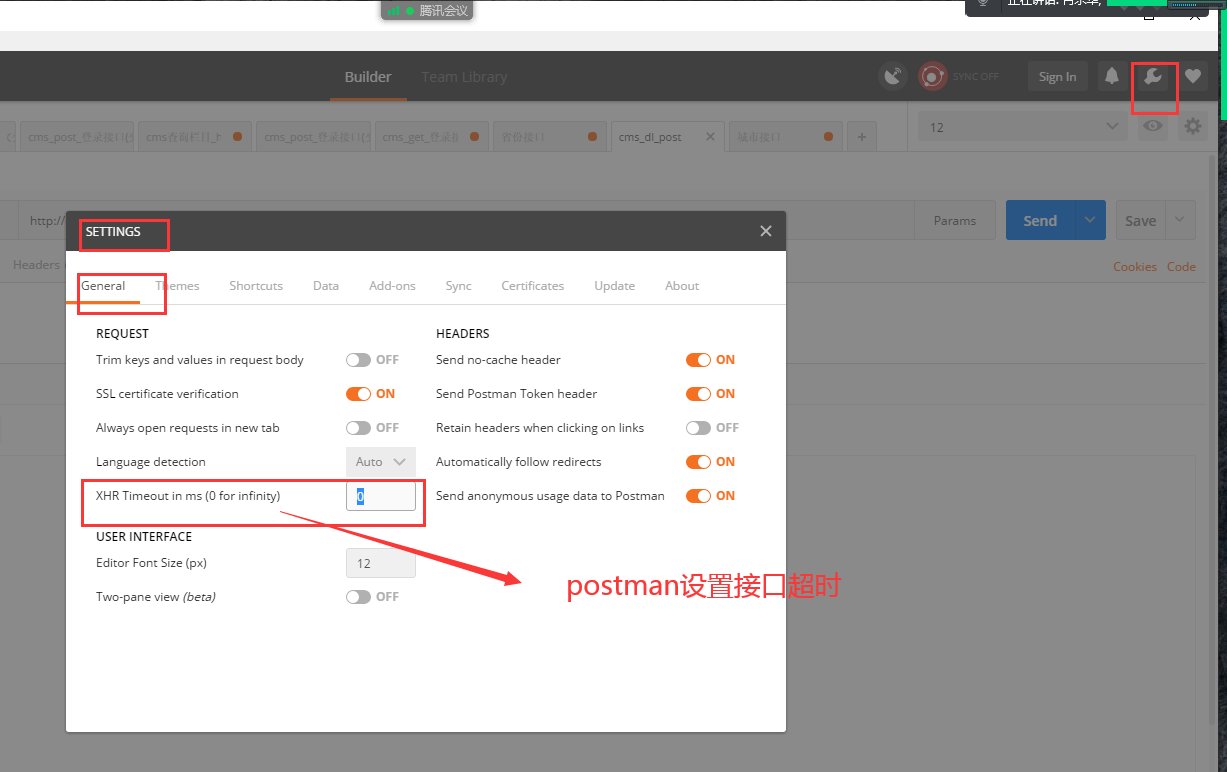The height and width of the screenshot is (772, 1227).
Task: Open the interceptor satellite icon
Action: point(892,77)
